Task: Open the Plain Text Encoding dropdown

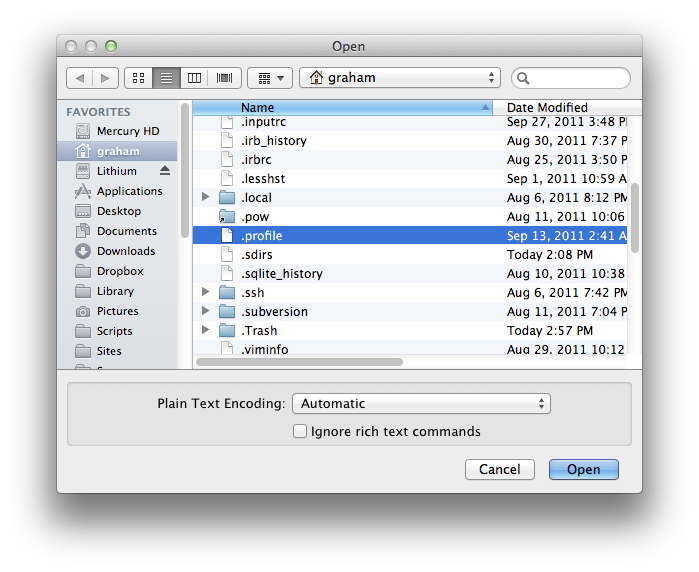Action: [x=421, y=404]
